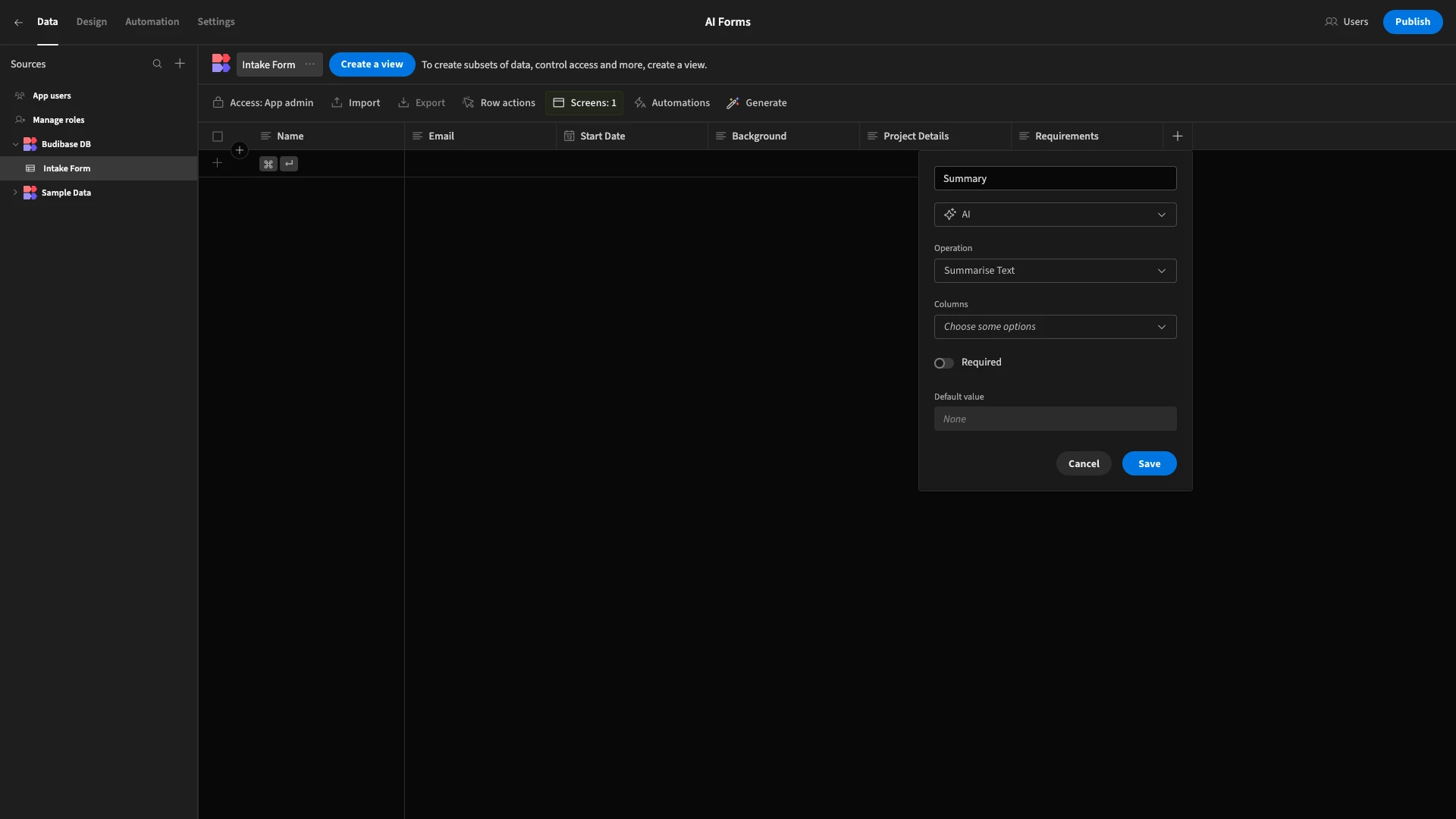Screen dimensions: 1456x819
Task: Open the Operation Summarise Text dropdown
Action: click(x=1055, y=271)
